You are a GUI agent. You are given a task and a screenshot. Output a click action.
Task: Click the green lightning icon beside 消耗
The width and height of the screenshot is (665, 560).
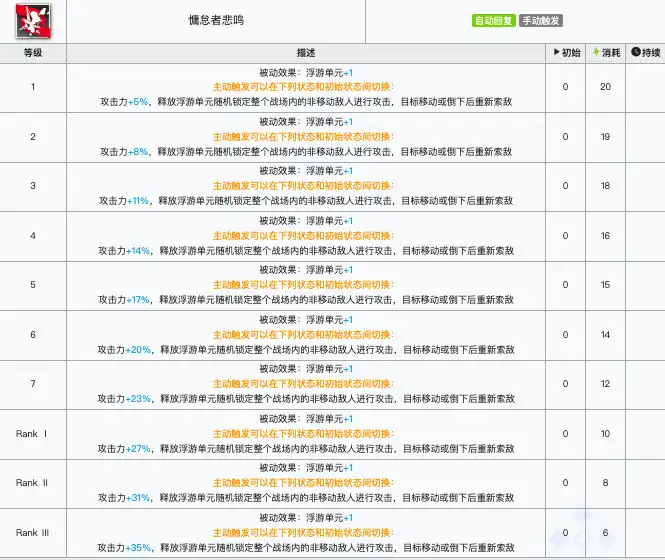tap(597, 52)
